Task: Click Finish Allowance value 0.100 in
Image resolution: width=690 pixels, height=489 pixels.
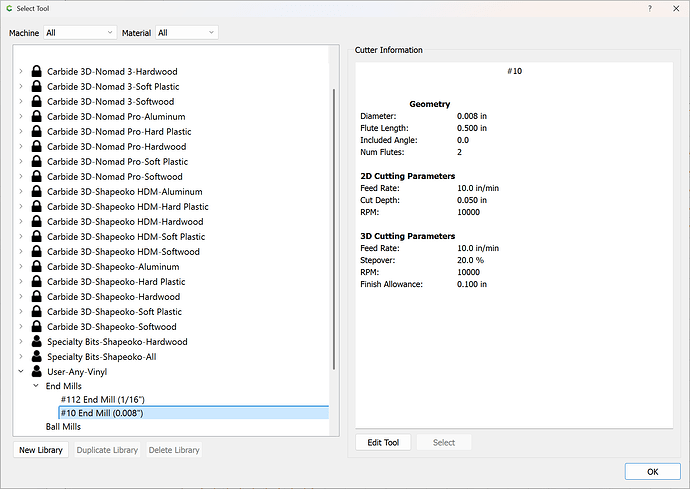Action: [x=472, y=284]
